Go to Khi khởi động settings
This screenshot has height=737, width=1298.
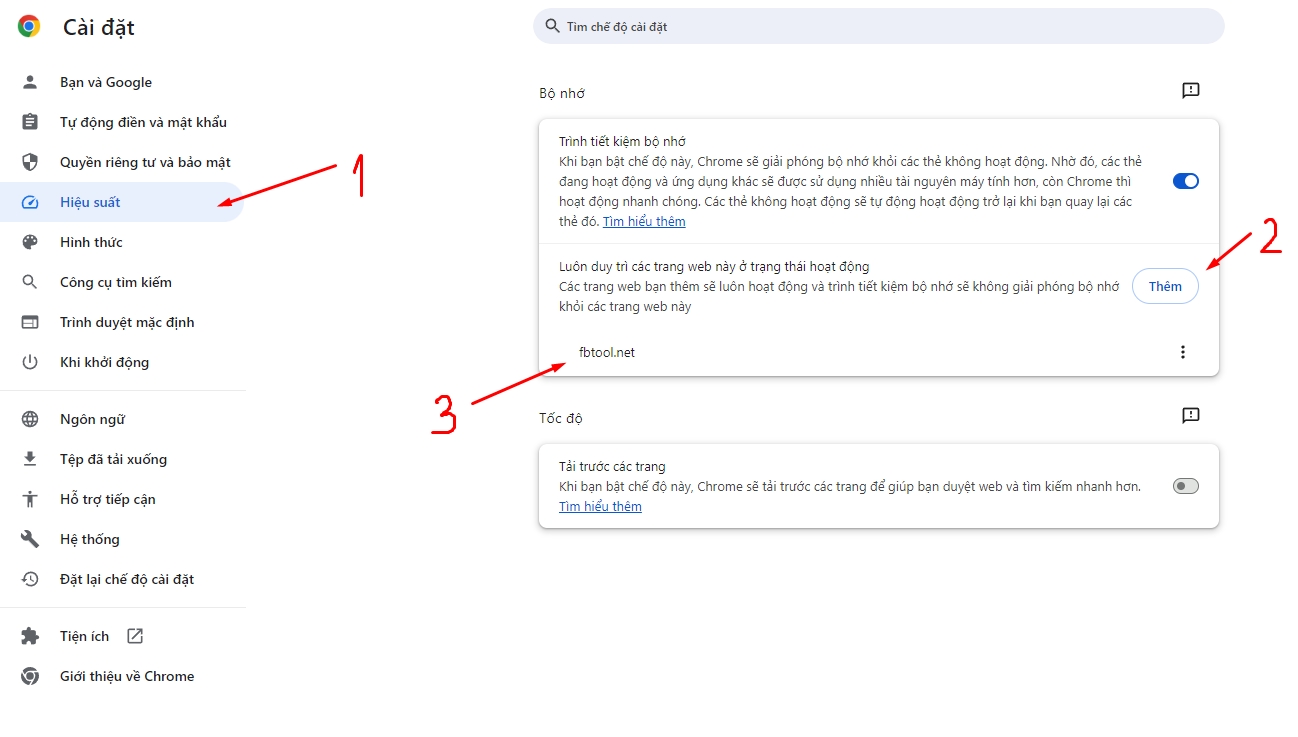click(x=104, y=362)
